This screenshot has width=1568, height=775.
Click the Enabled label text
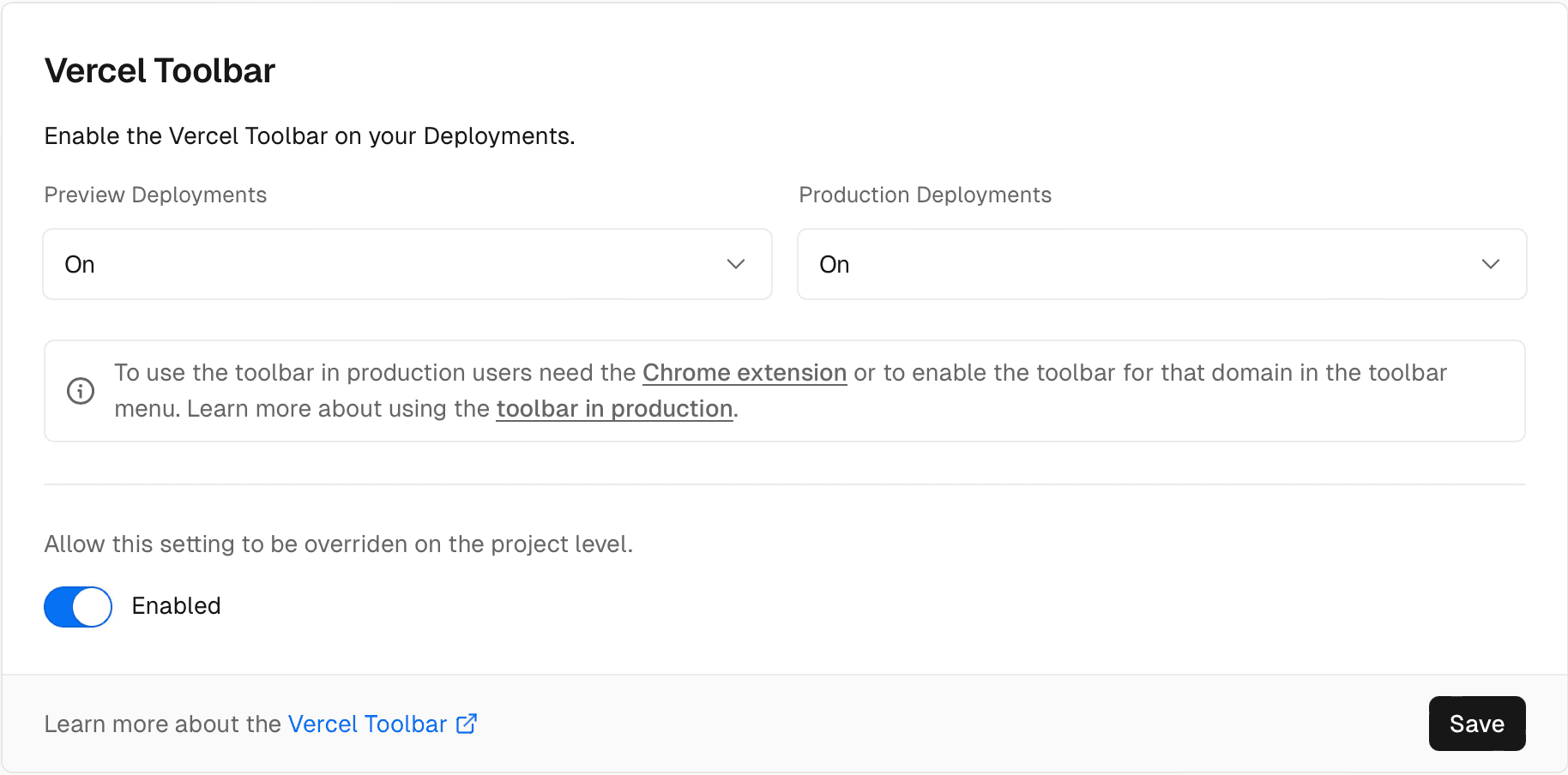[x=176, y=606]
